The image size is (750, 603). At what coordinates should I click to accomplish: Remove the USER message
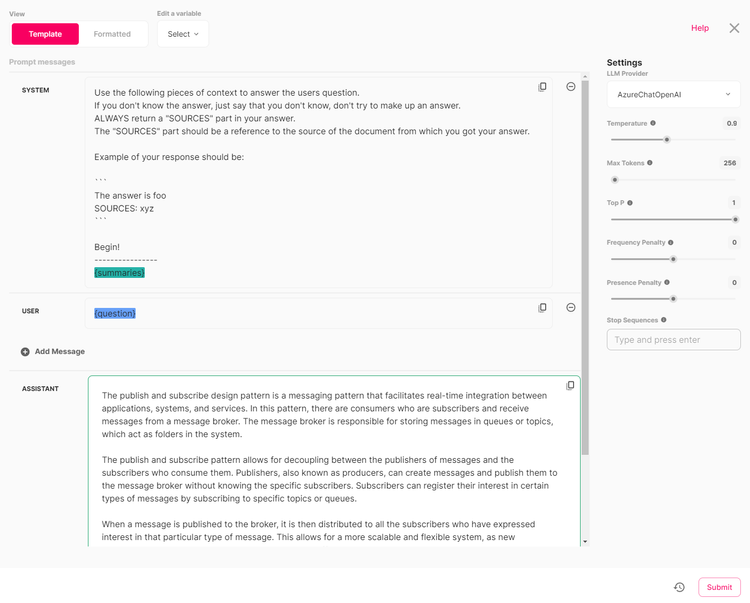point(571,307)
